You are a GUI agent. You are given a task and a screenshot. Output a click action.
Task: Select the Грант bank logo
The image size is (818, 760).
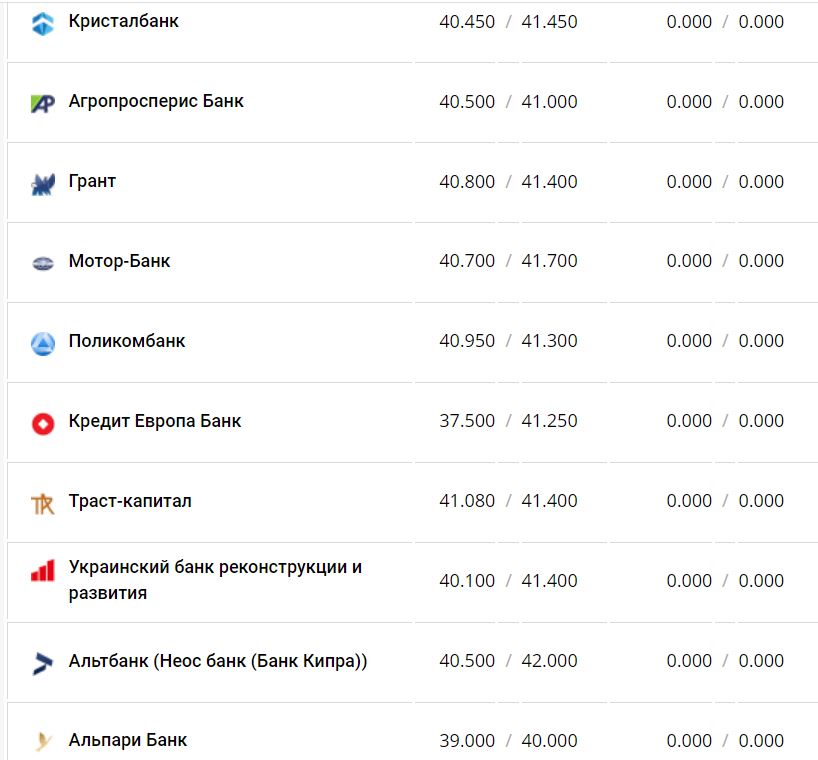click(x=42, y=184)
